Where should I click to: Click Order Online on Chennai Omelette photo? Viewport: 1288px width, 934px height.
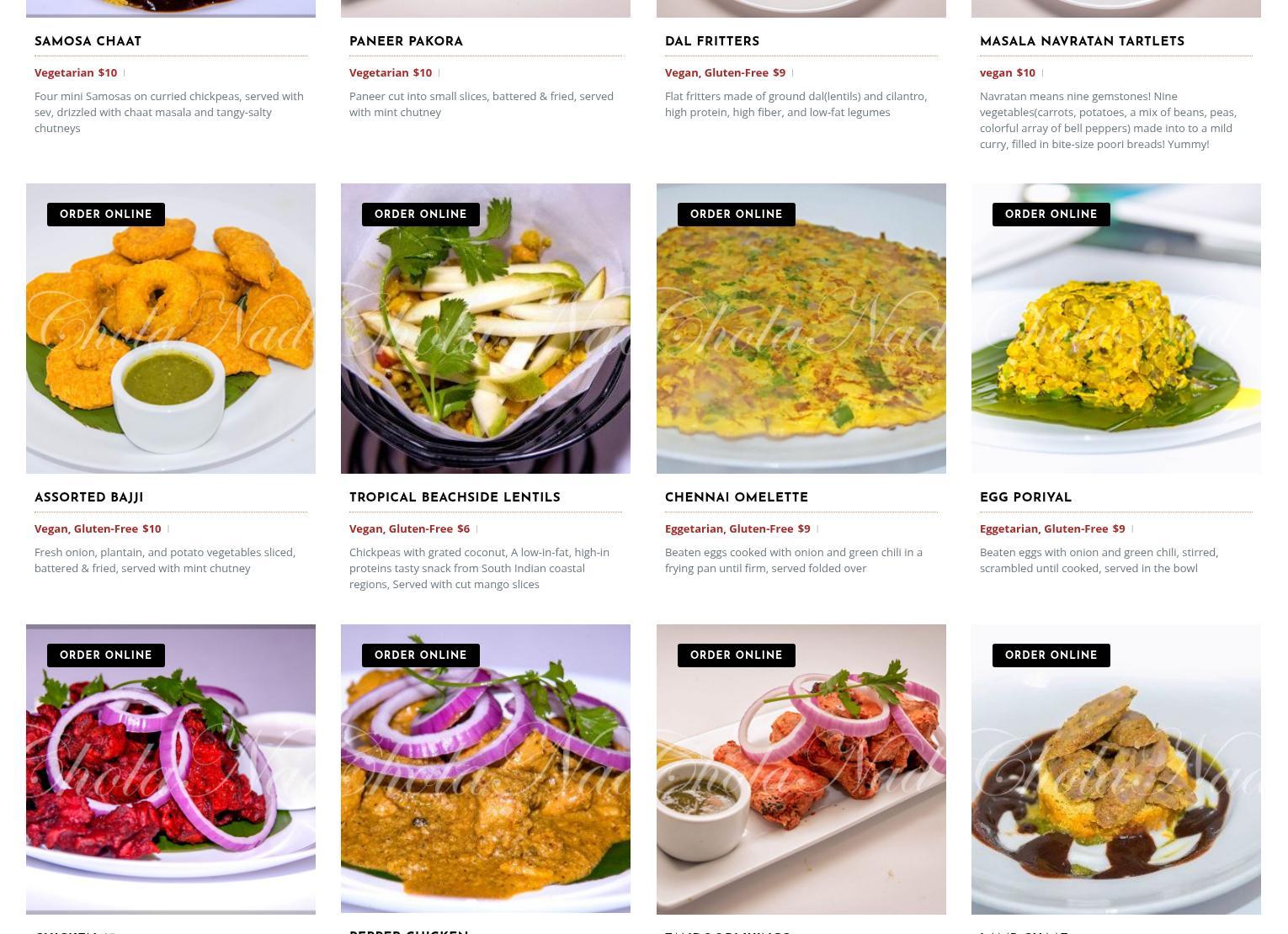(737, 215)
